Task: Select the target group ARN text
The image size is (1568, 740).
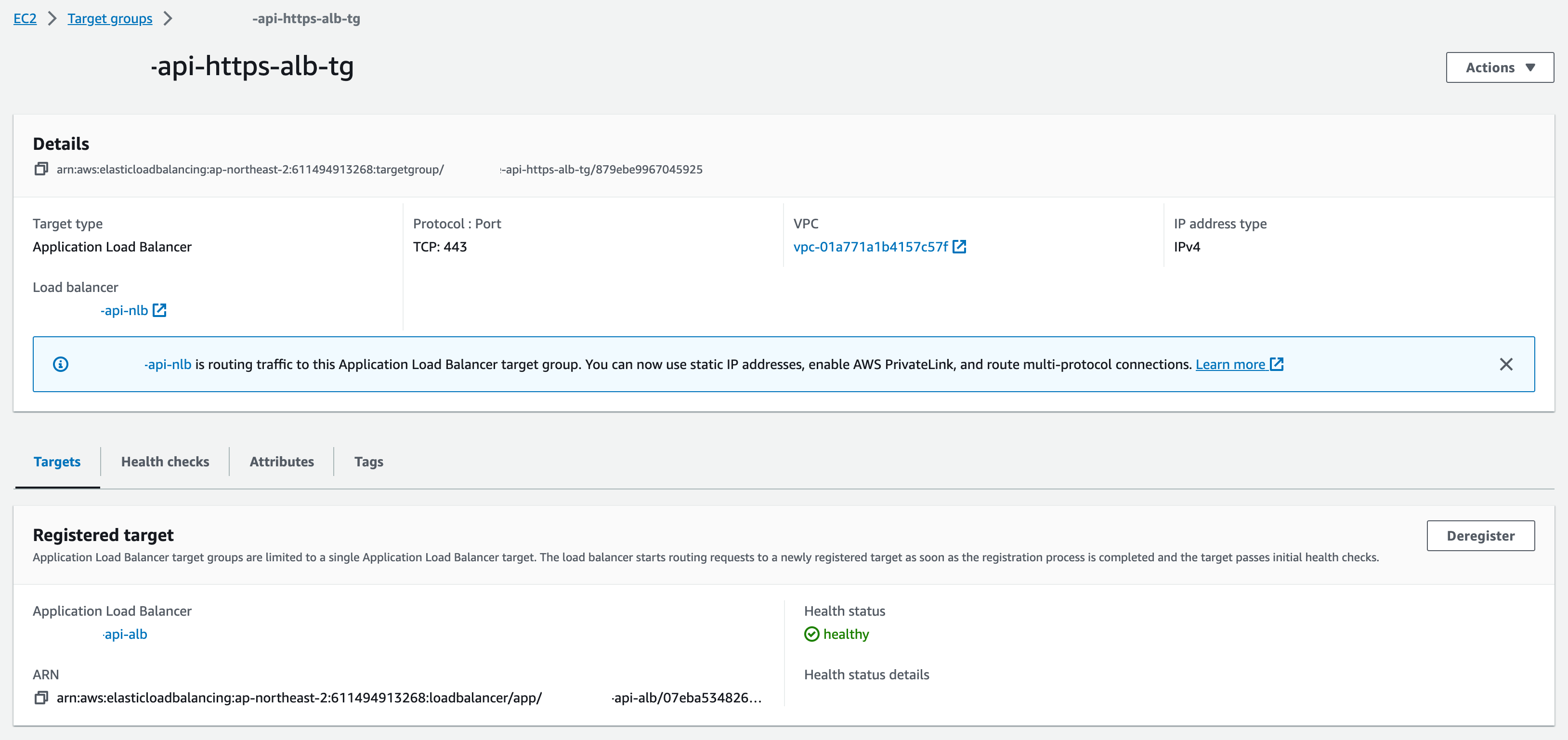Action: pos(379,169)
